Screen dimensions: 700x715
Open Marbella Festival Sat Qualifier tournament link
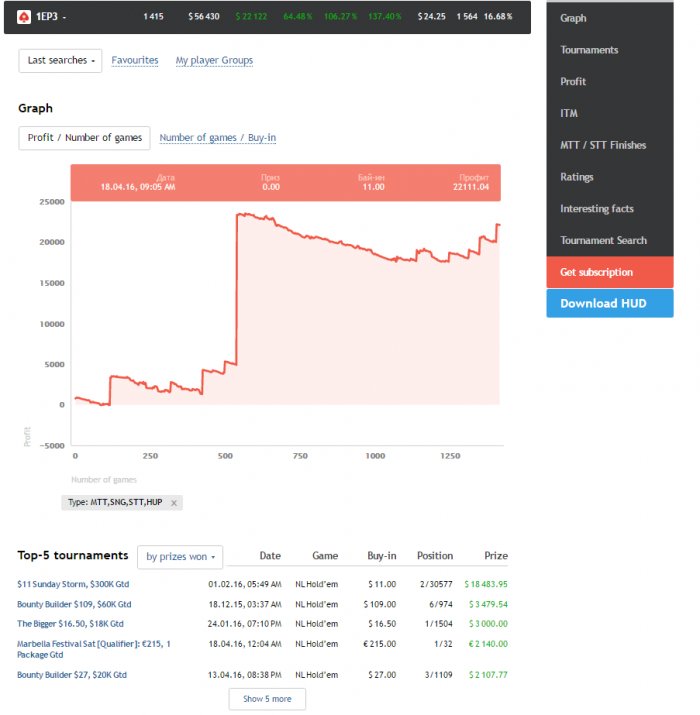coord(93,649)
